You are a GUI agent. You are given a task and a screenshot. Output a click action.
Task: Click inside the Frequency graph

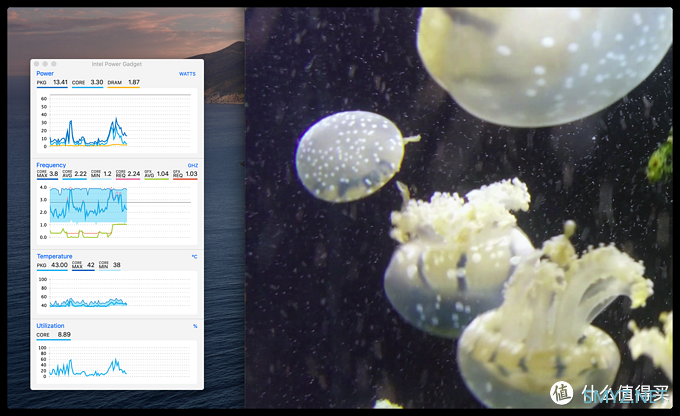[117, 213]
